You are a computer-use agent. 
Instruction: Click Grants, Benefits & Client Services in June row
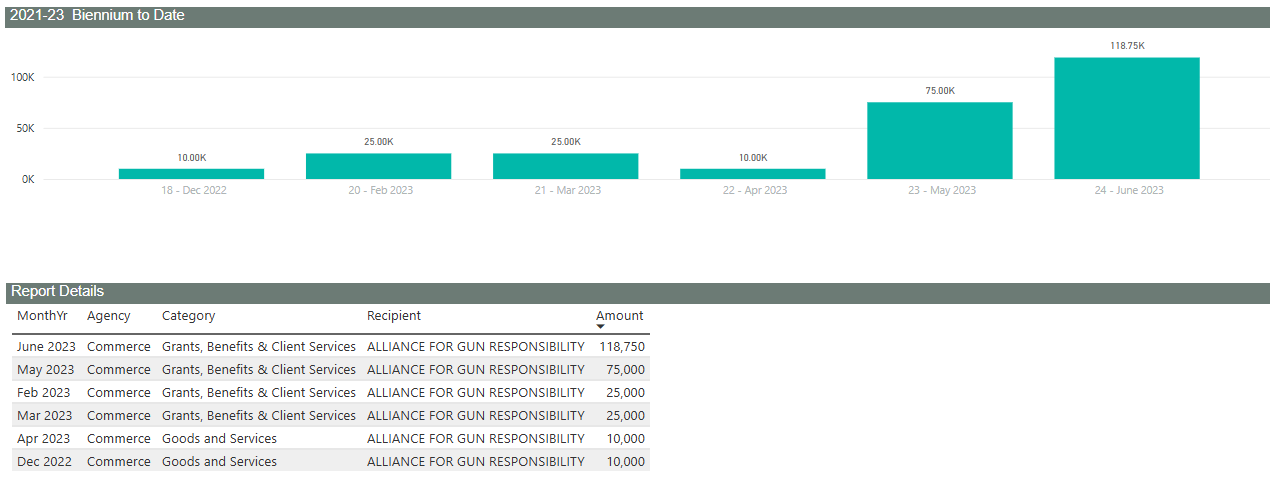tap(259, 347)
